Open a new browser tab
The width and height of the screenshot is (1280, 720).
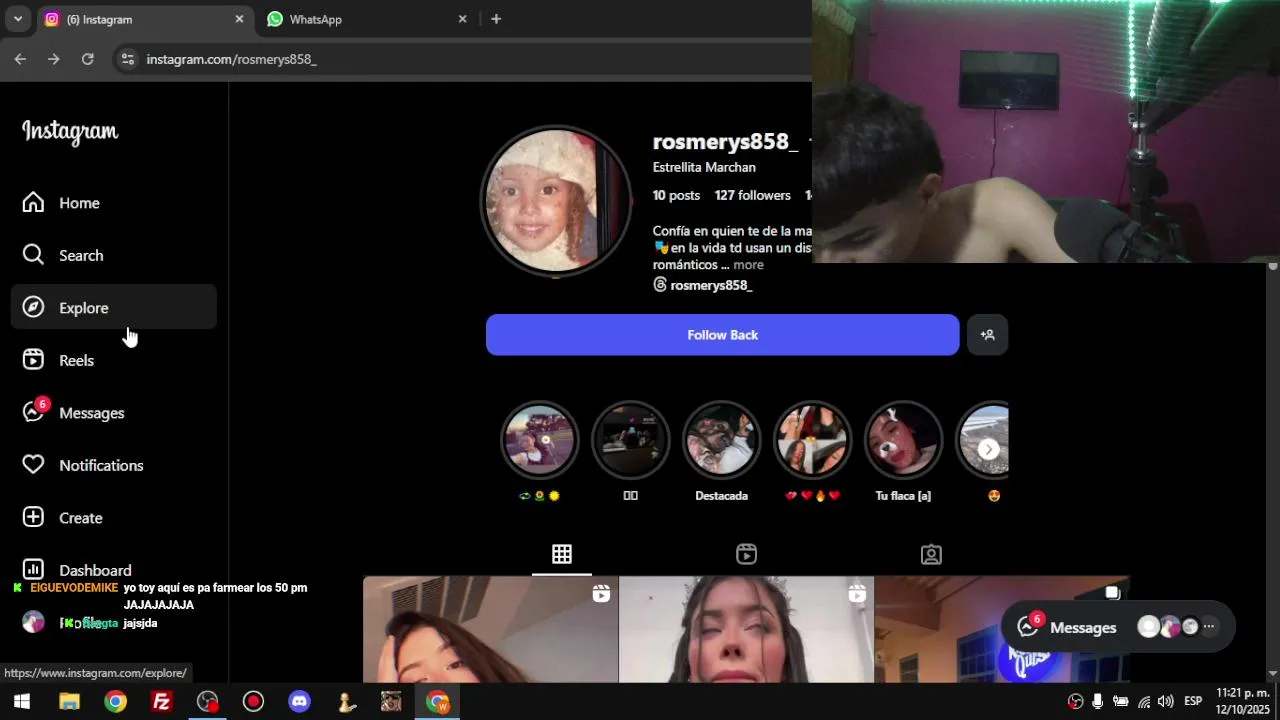click(x=496, y=19)
